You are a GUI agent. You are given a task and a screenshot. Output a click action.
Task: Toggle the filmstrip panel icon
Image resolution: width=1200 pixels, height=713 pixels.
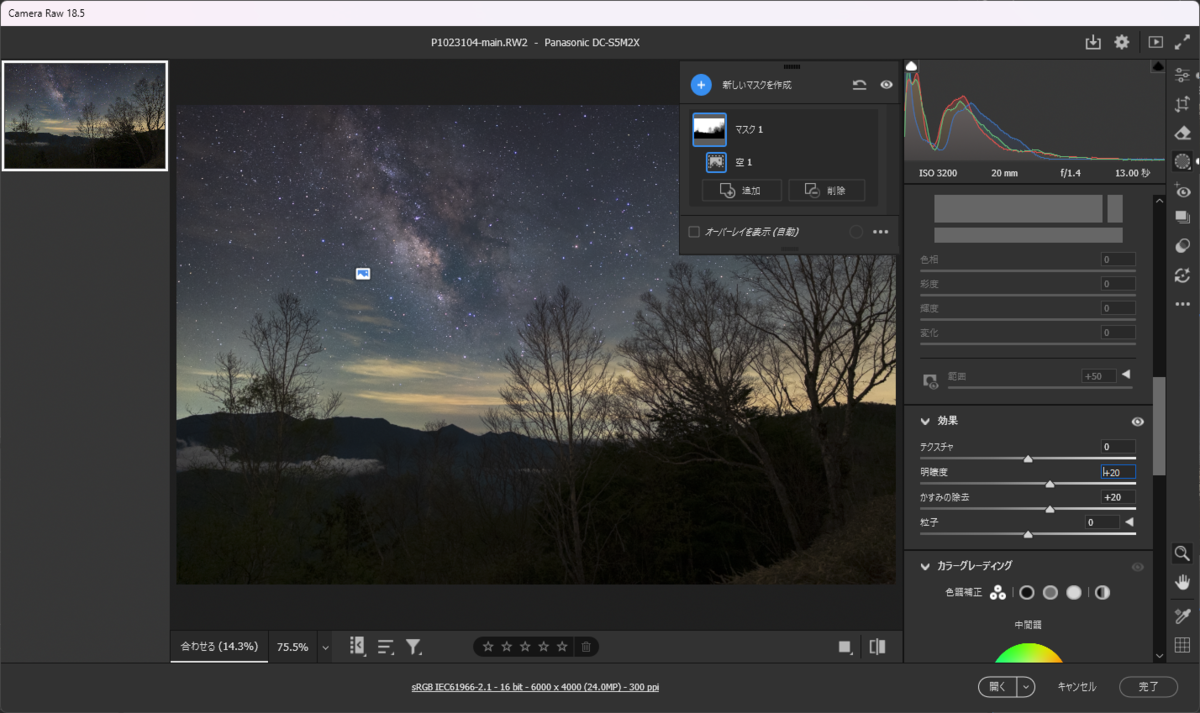click(357, 647)
